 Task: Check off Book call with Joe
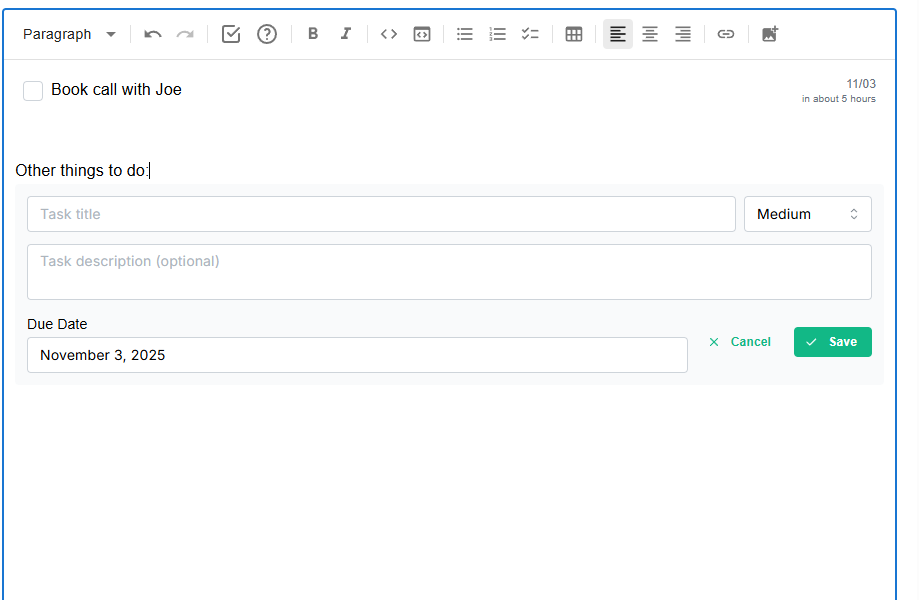pyautogui.click(x=33, y=91)
